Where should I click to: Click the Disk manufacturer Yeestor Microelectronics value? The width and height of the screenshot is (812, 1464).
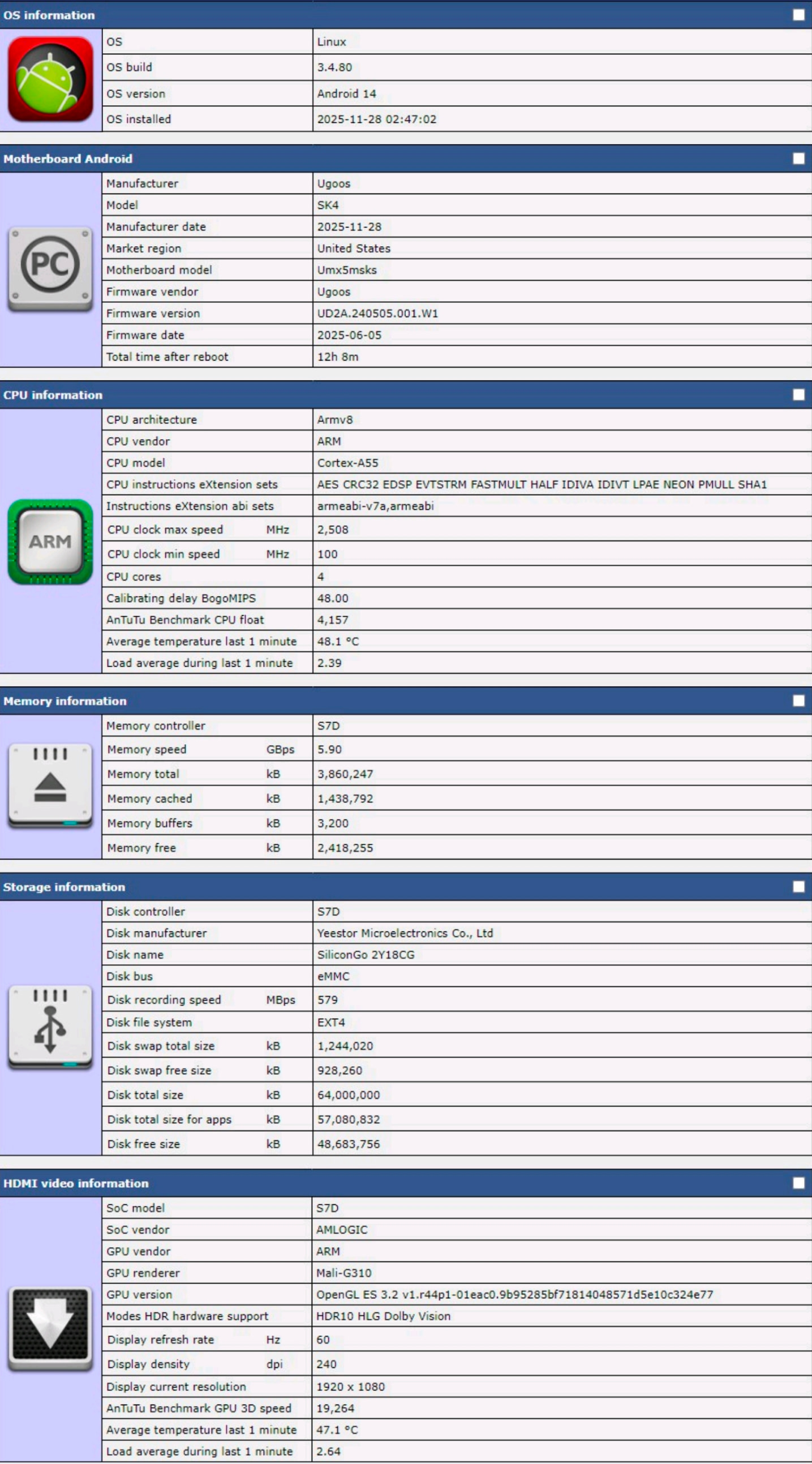(405, 933)
